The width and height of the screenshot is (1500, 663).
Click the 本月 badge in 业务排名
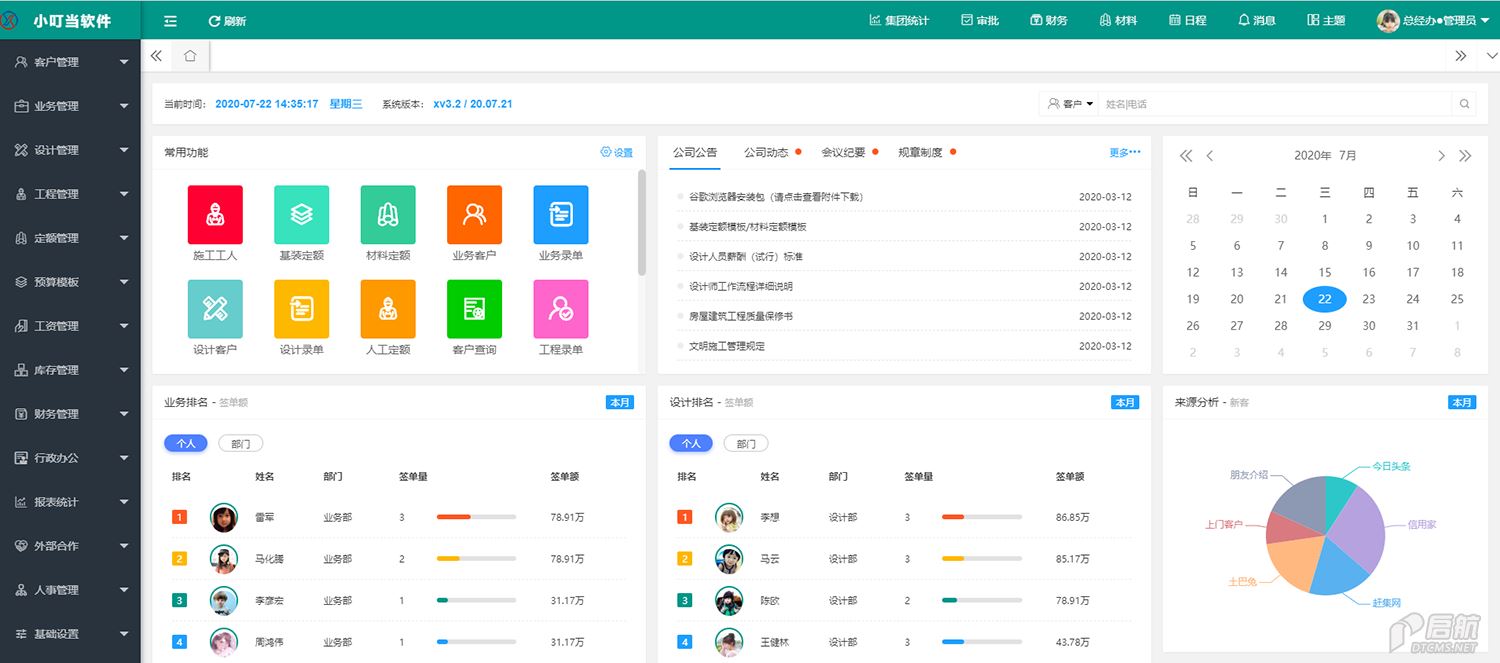point(620,403)
